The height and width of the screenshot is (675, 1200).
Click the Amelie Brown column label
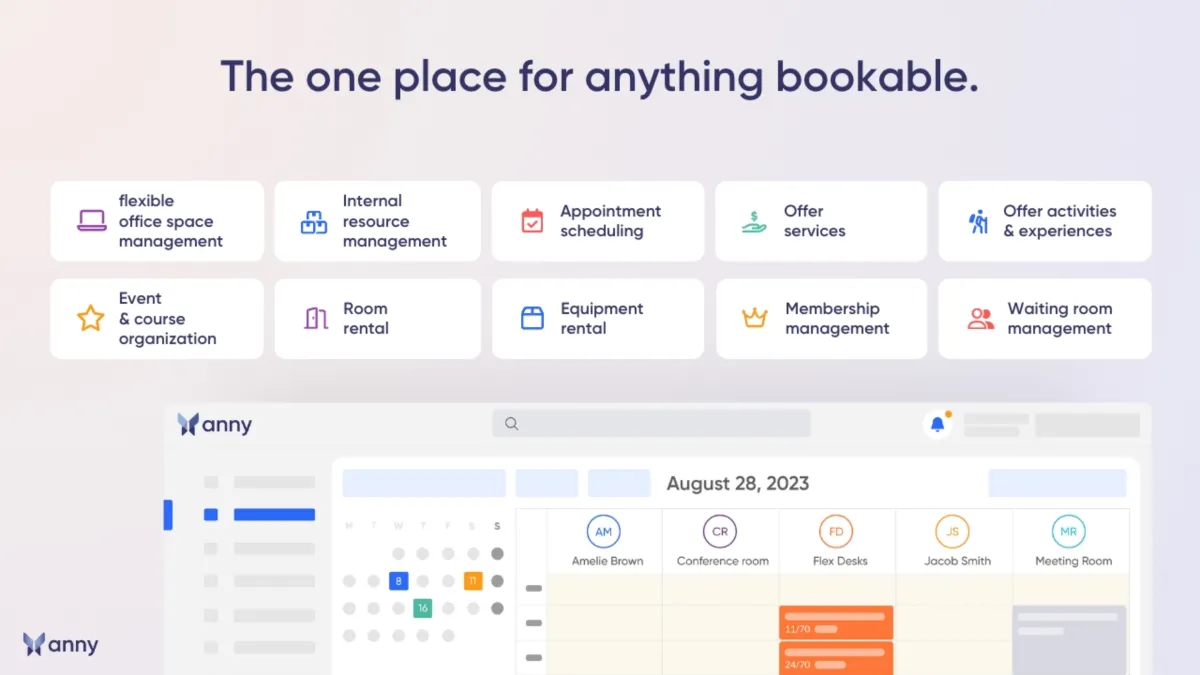tap(607, 561)
